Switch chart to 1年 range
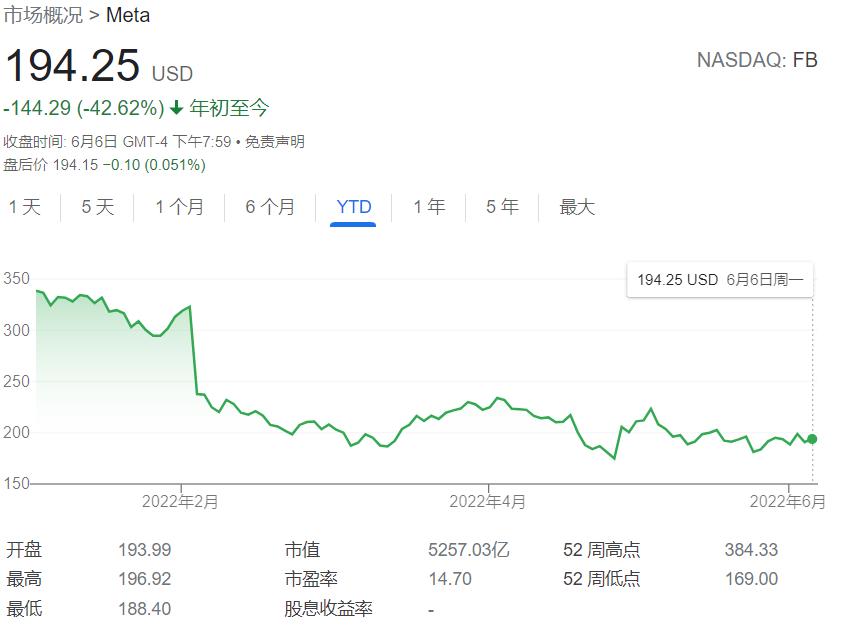The width and height of the screenshot is (846, 633). [x=429, y=207]
